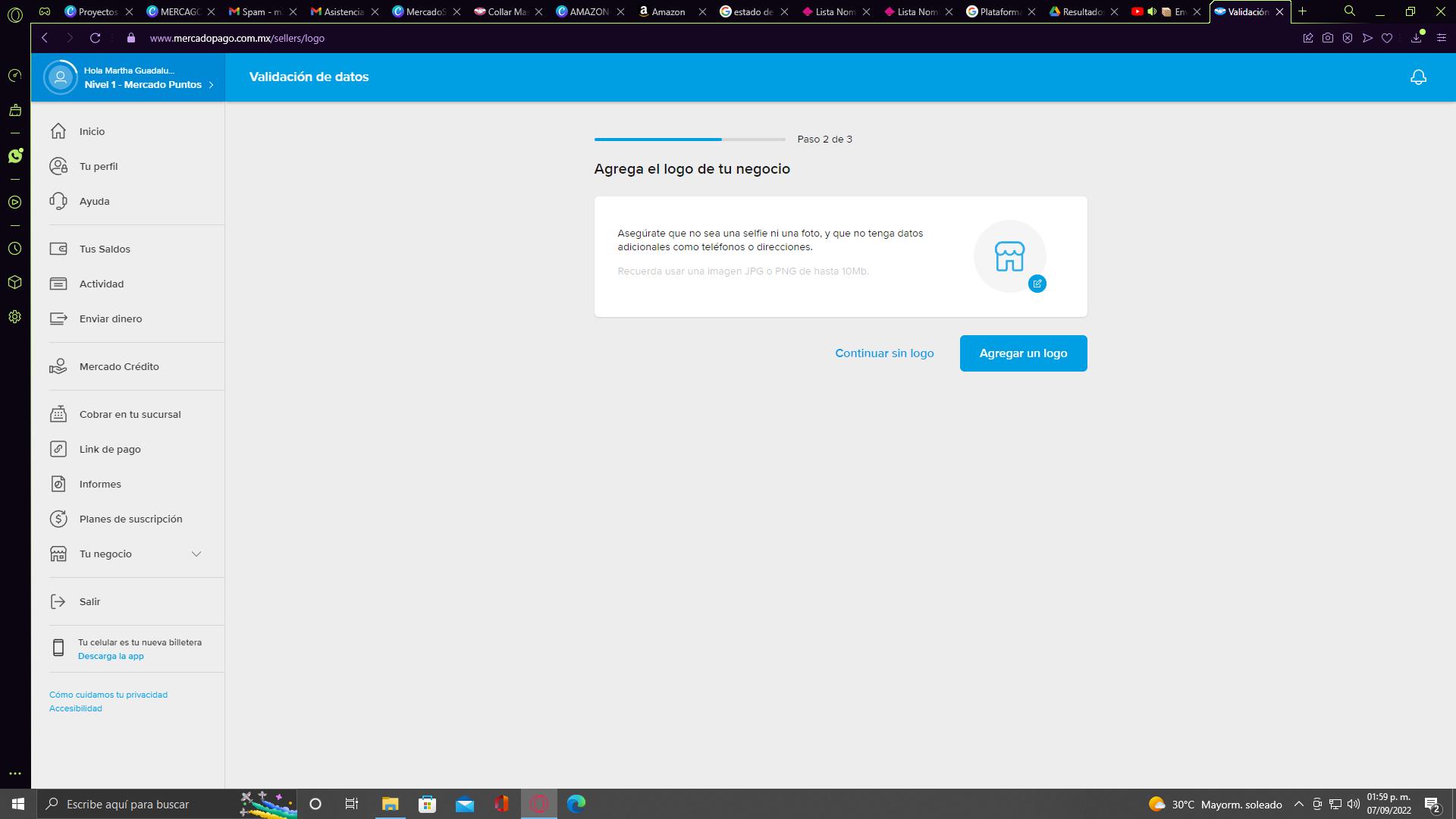
Task: Show hidden system tray icons arrow
Action: click(x=1298, y=804)
